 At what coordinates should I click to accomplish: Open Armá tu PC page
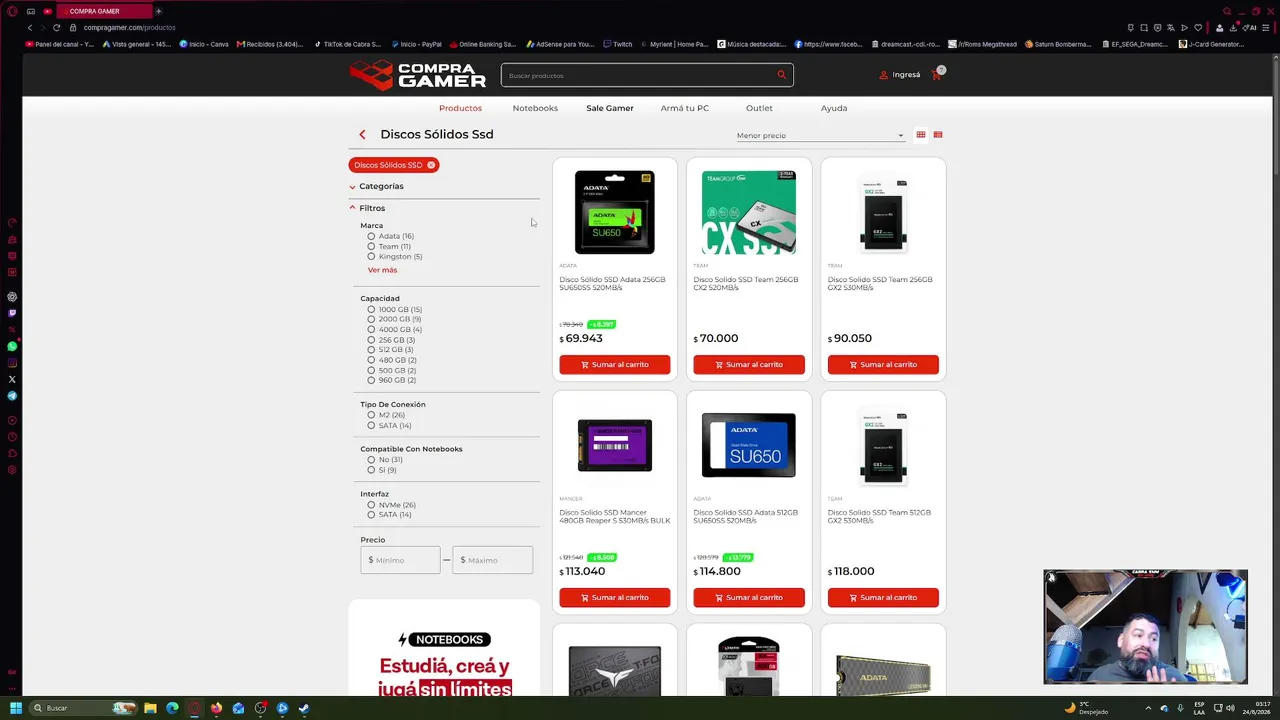[x=685, y=108]
